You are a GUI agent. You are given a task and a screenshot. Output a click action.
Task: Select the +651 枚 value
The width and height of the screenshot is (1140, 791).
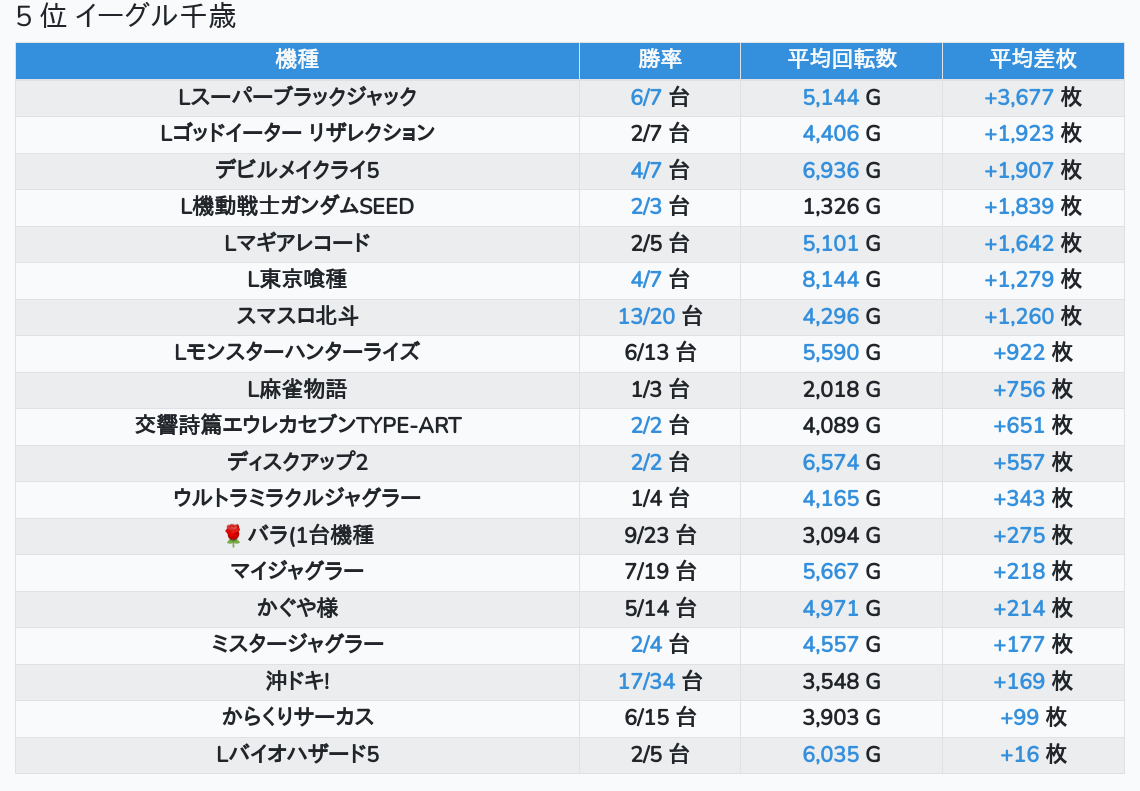(x=1032, y=425)
